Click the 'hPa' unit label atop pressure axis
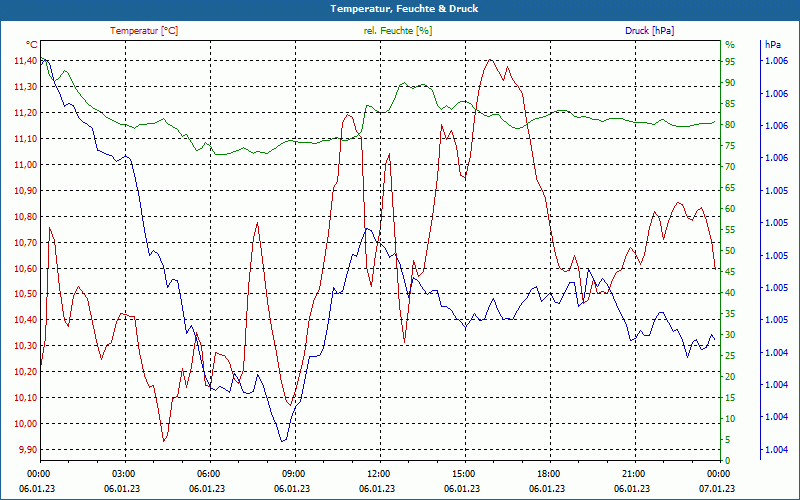This screenshot has height=500, width=800. pos(772,45)
